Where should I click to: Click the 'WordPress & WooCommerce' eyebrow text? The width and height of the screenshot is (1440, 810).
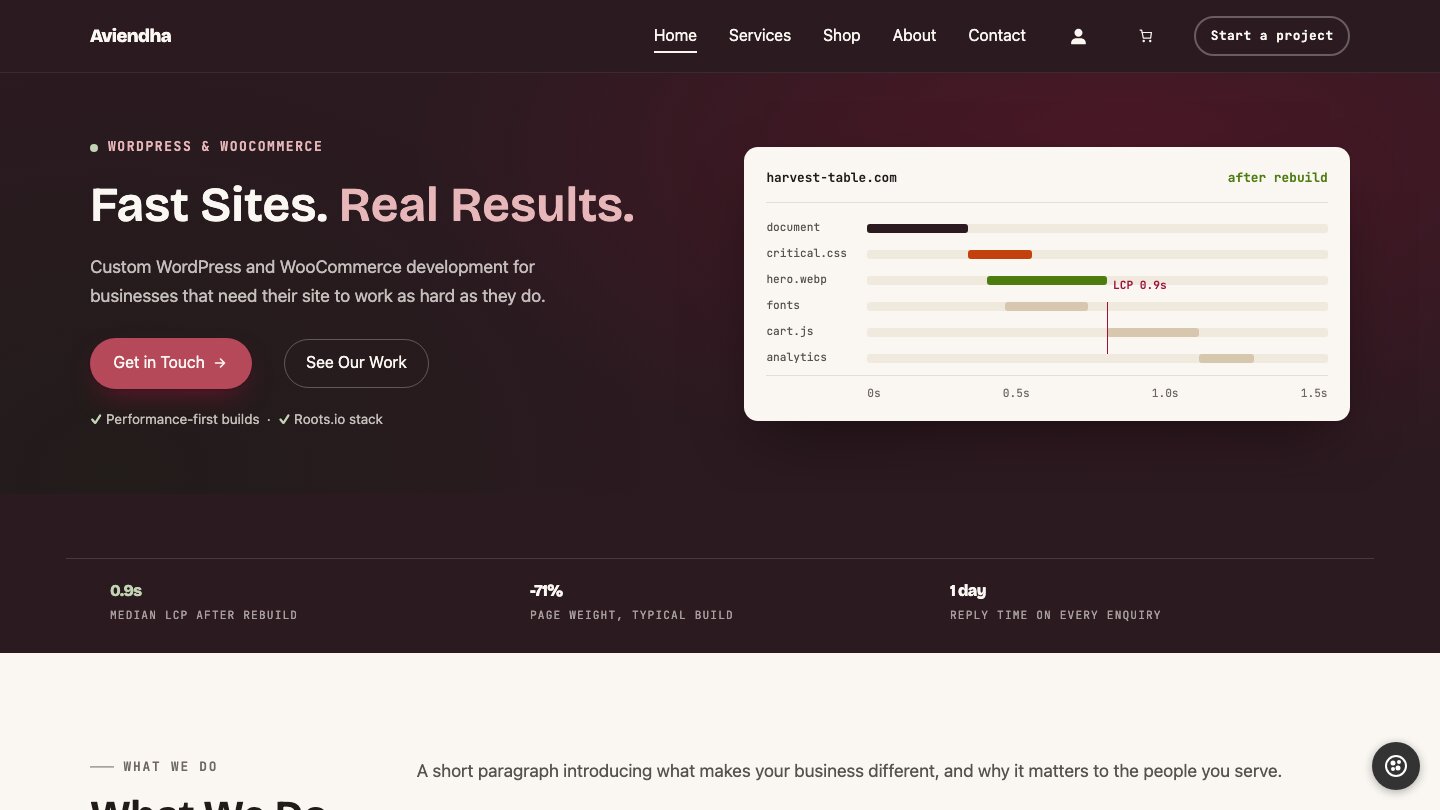coord(215,146)
